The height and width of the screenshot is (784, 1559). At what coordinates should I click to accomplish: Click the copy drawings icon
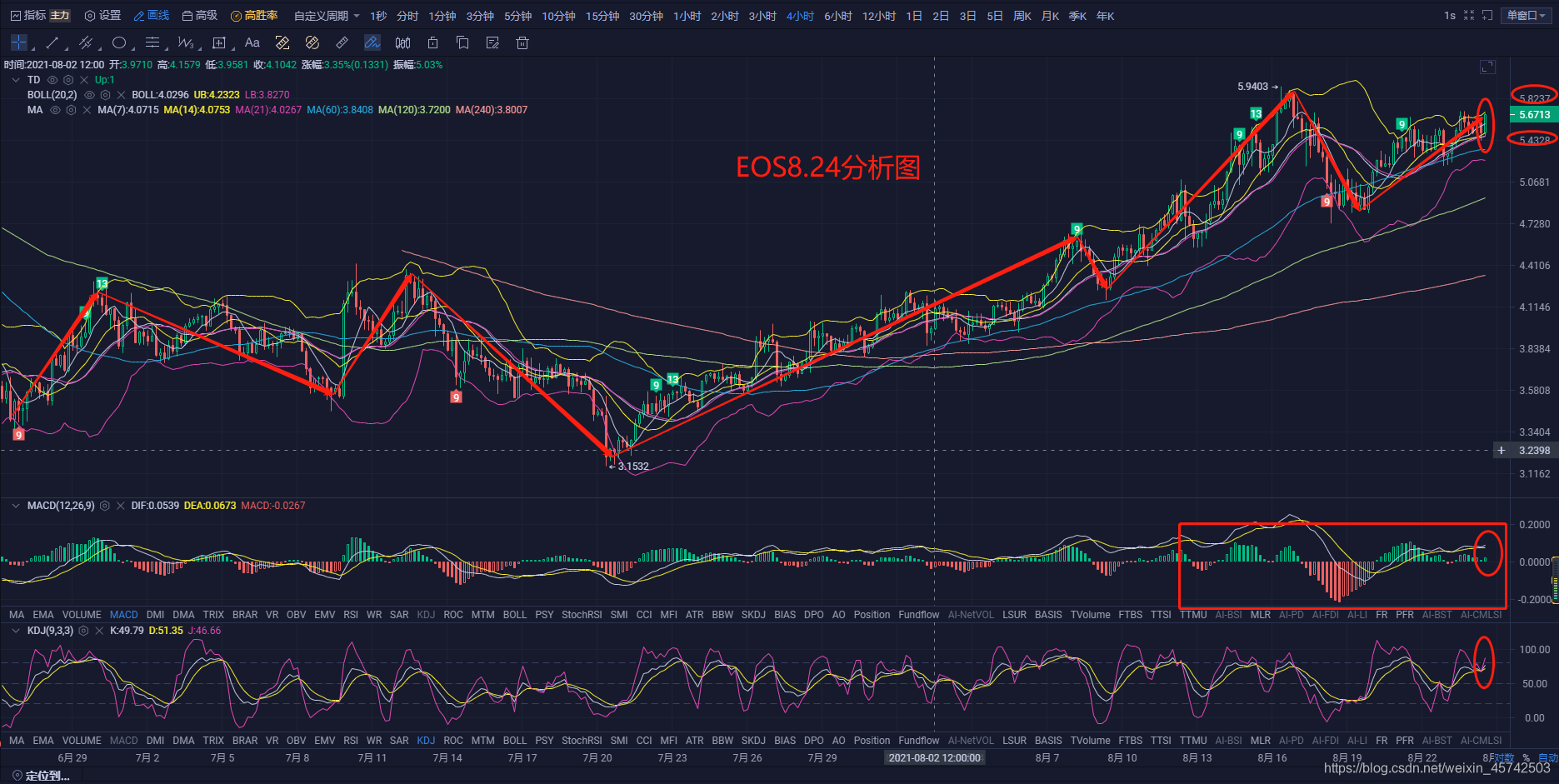pyautogui.click(x=462, y=42)
